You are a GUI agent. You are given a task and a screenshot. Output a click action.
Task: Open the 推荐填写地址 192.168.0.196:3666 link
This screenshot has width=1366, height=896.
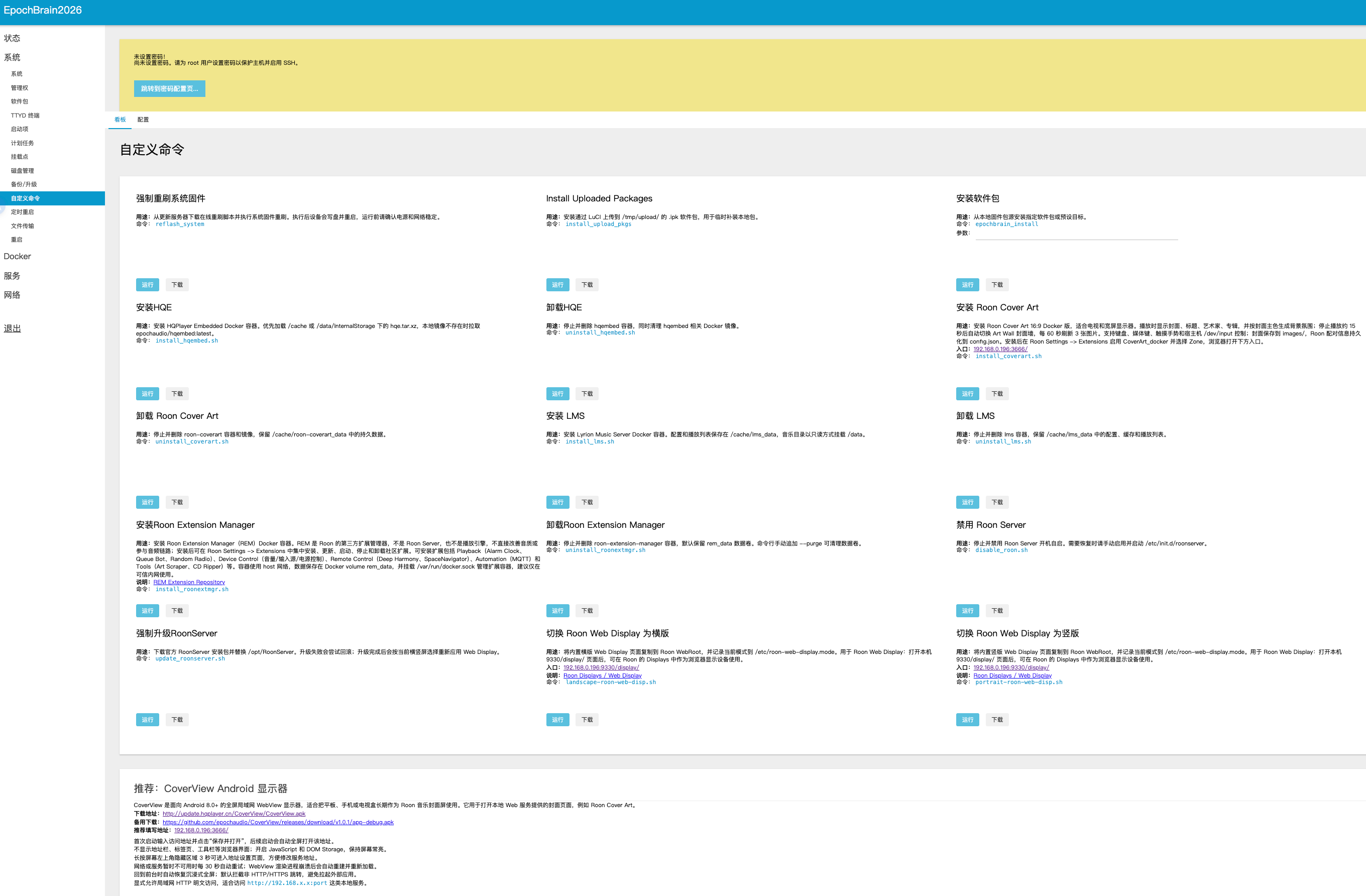click(x=201, y=831)
